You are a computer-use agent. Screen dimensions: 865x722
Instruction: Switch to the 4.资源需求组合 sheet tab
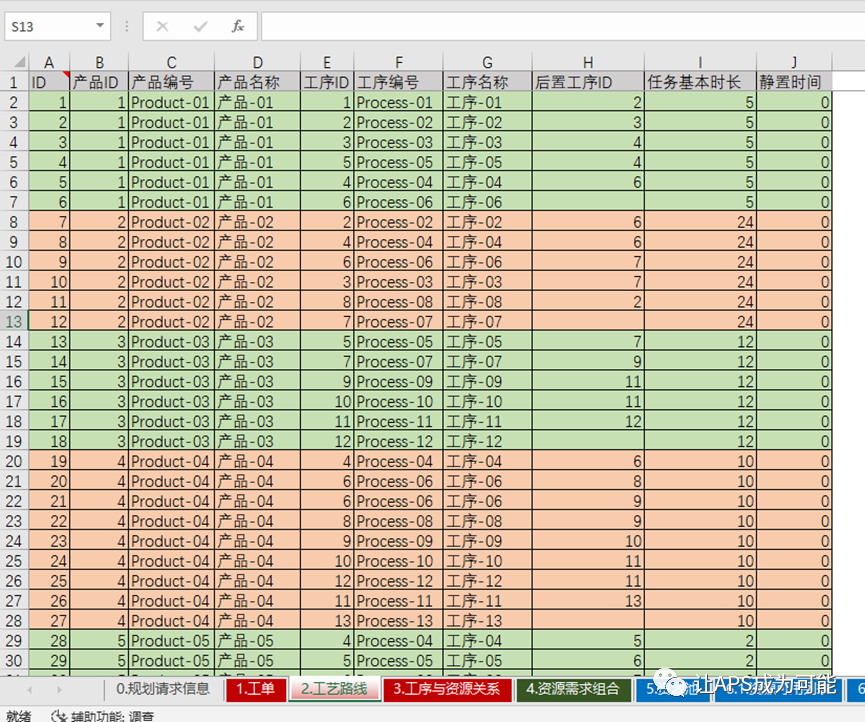click(x=573, y=689)
